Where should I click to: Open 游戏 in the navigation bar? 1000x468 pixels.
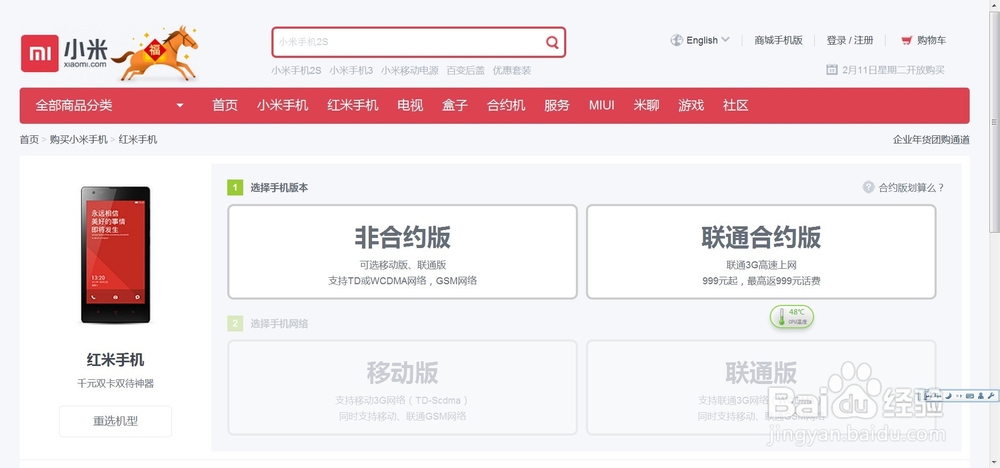coord(691,105)
